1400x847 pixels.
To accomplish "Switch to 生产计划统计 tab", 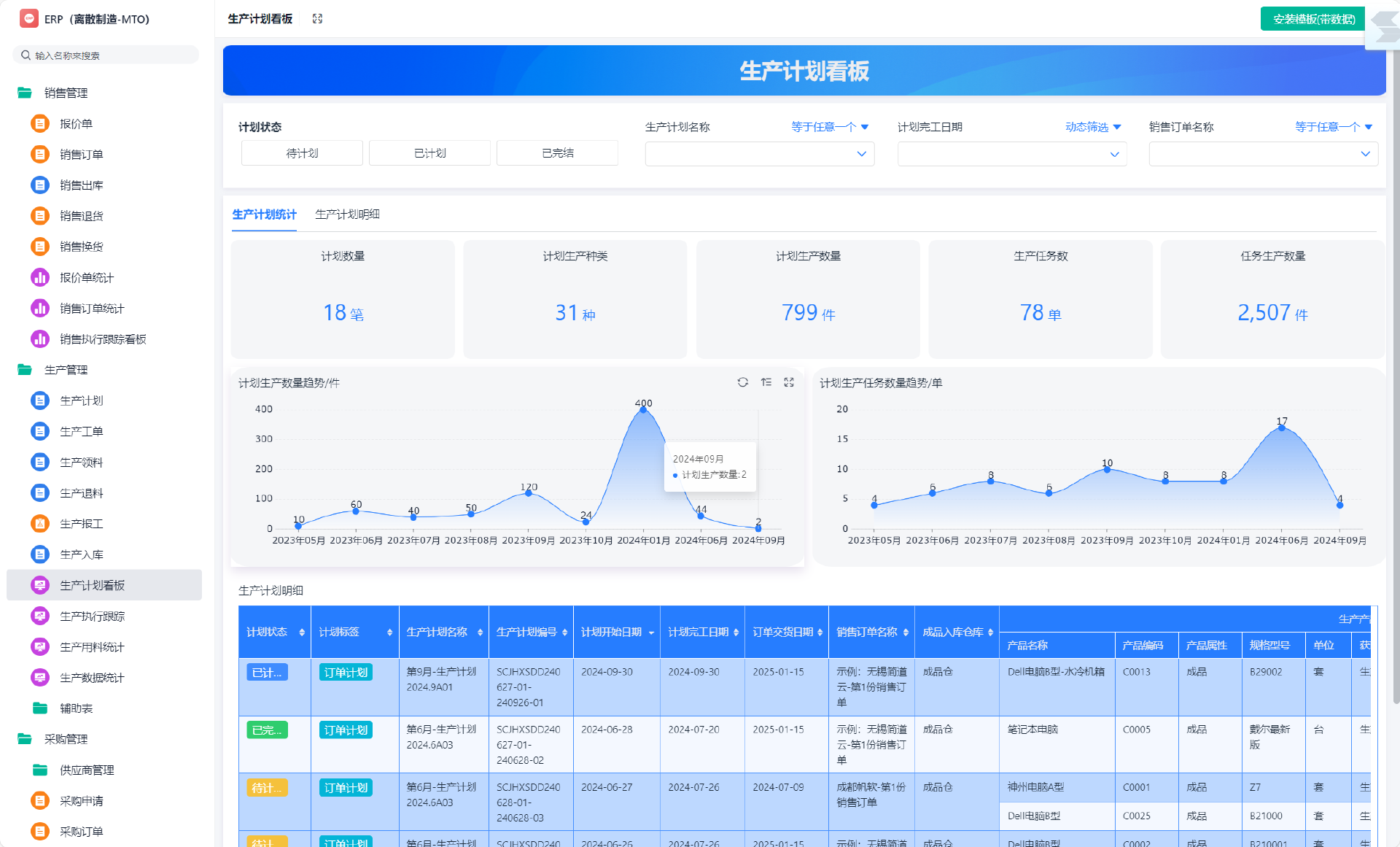I will (264, 214).
